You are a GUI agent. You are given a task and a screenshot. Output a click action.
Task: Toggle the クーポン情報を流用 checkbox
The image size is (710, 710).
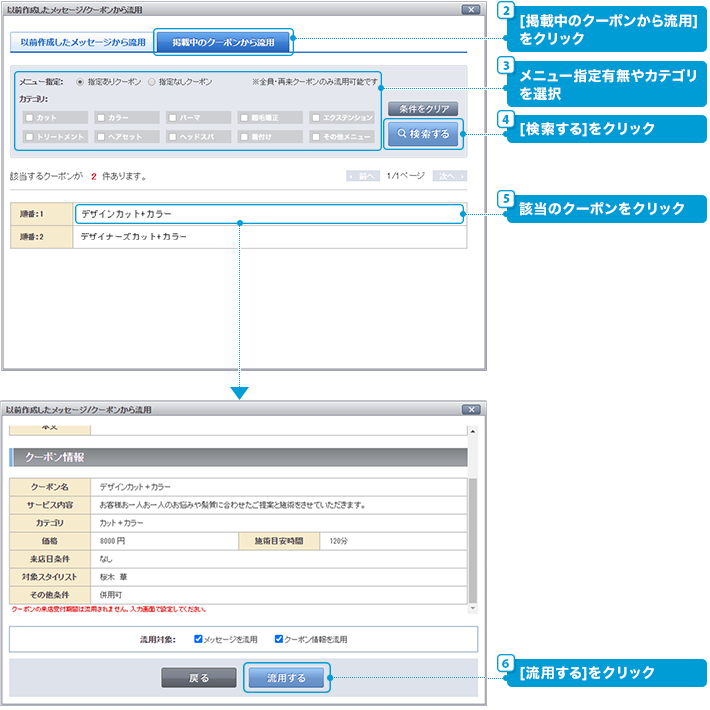pos(279,638)
